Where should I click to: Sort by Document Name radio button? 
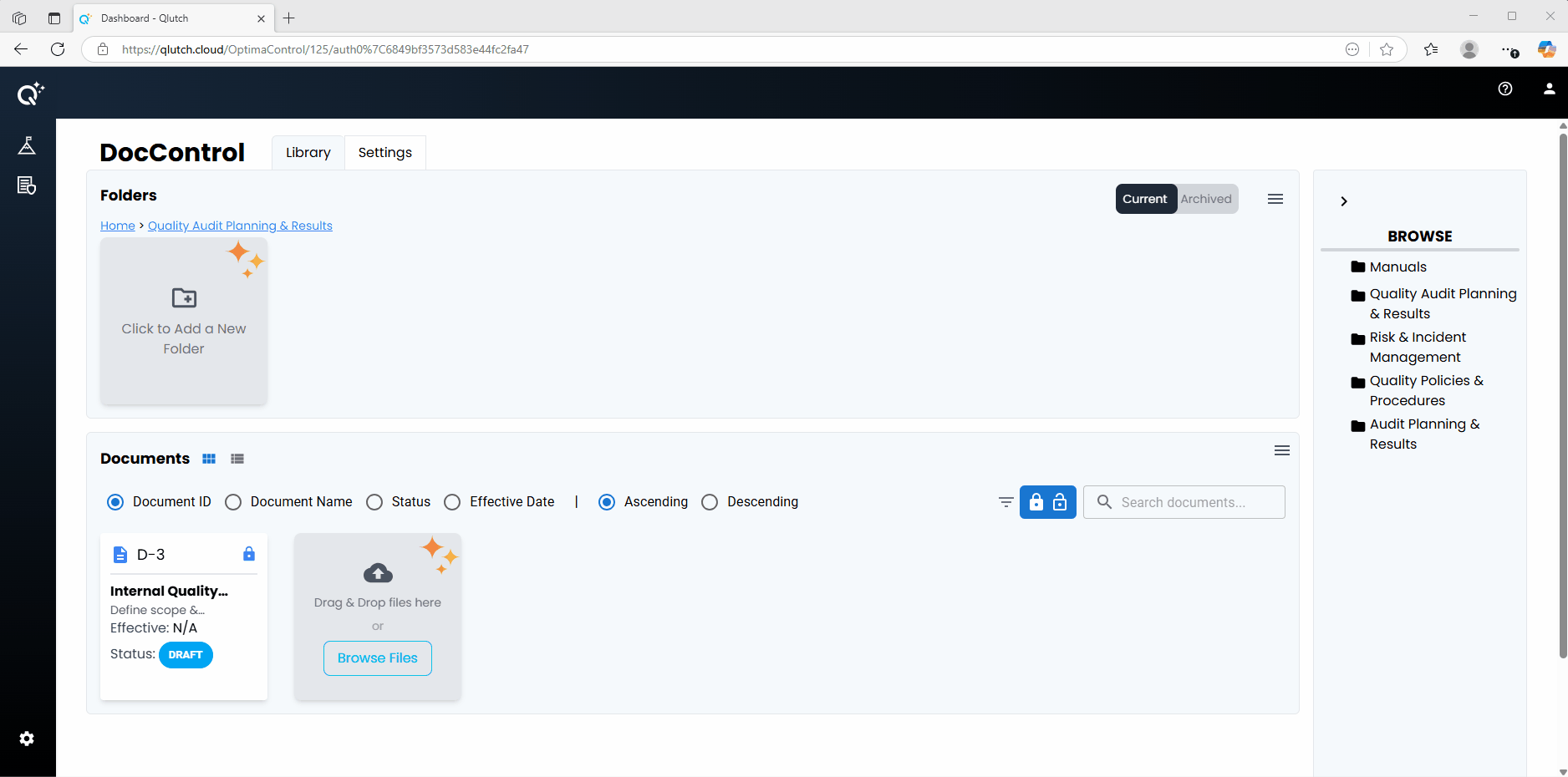(233, 502)
